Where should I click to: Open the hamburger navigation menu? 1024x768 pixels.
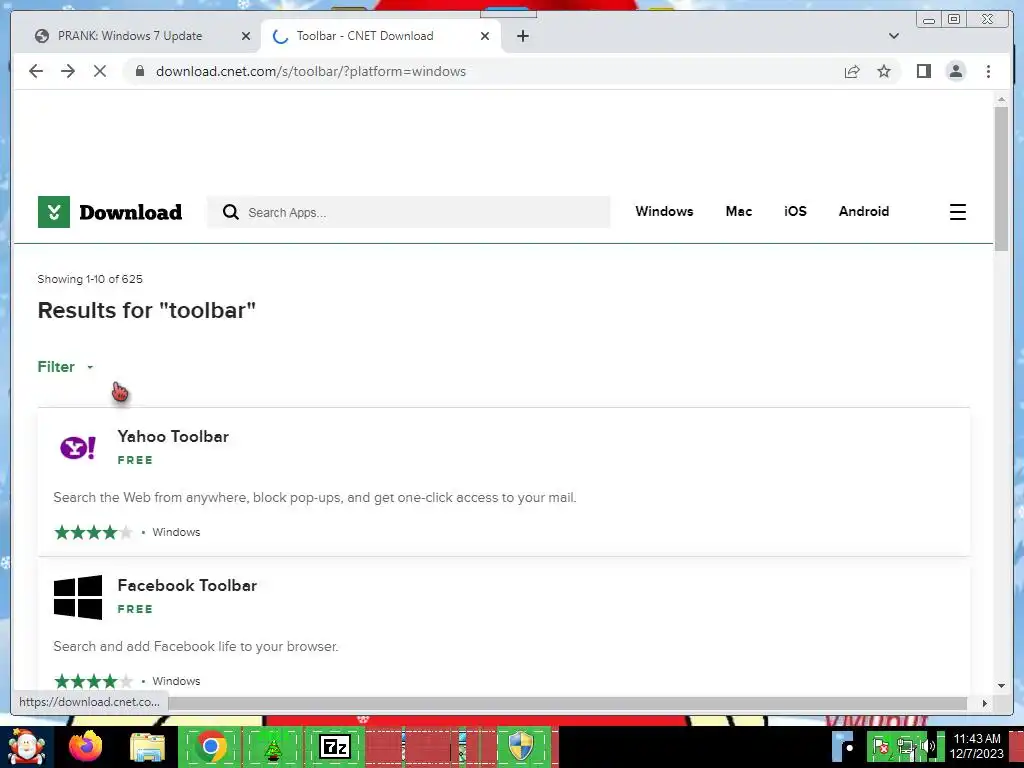pyautogui.click(x=957, y=212)
